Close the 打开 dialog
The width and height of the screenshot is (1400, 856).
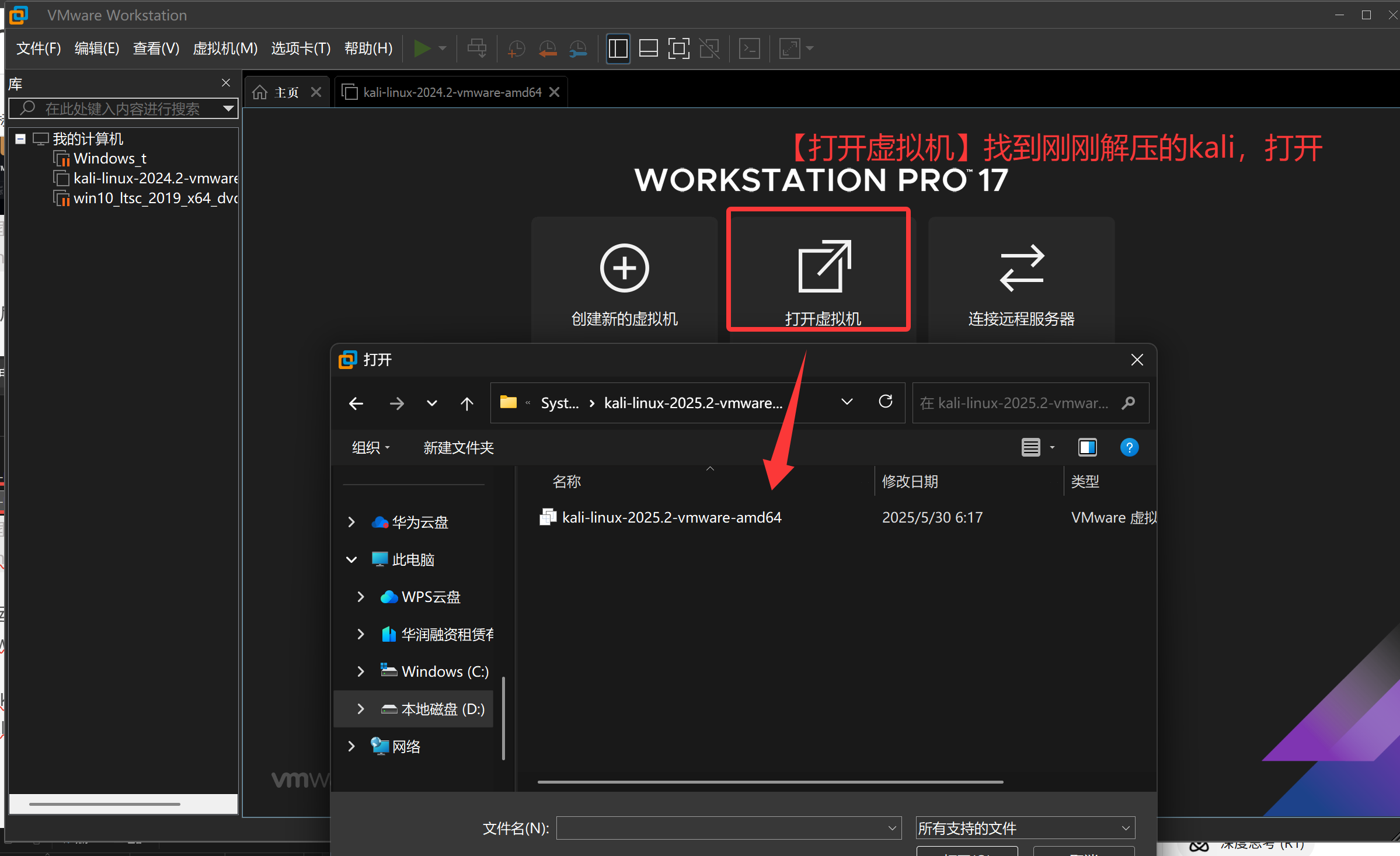pos(1137,360)
